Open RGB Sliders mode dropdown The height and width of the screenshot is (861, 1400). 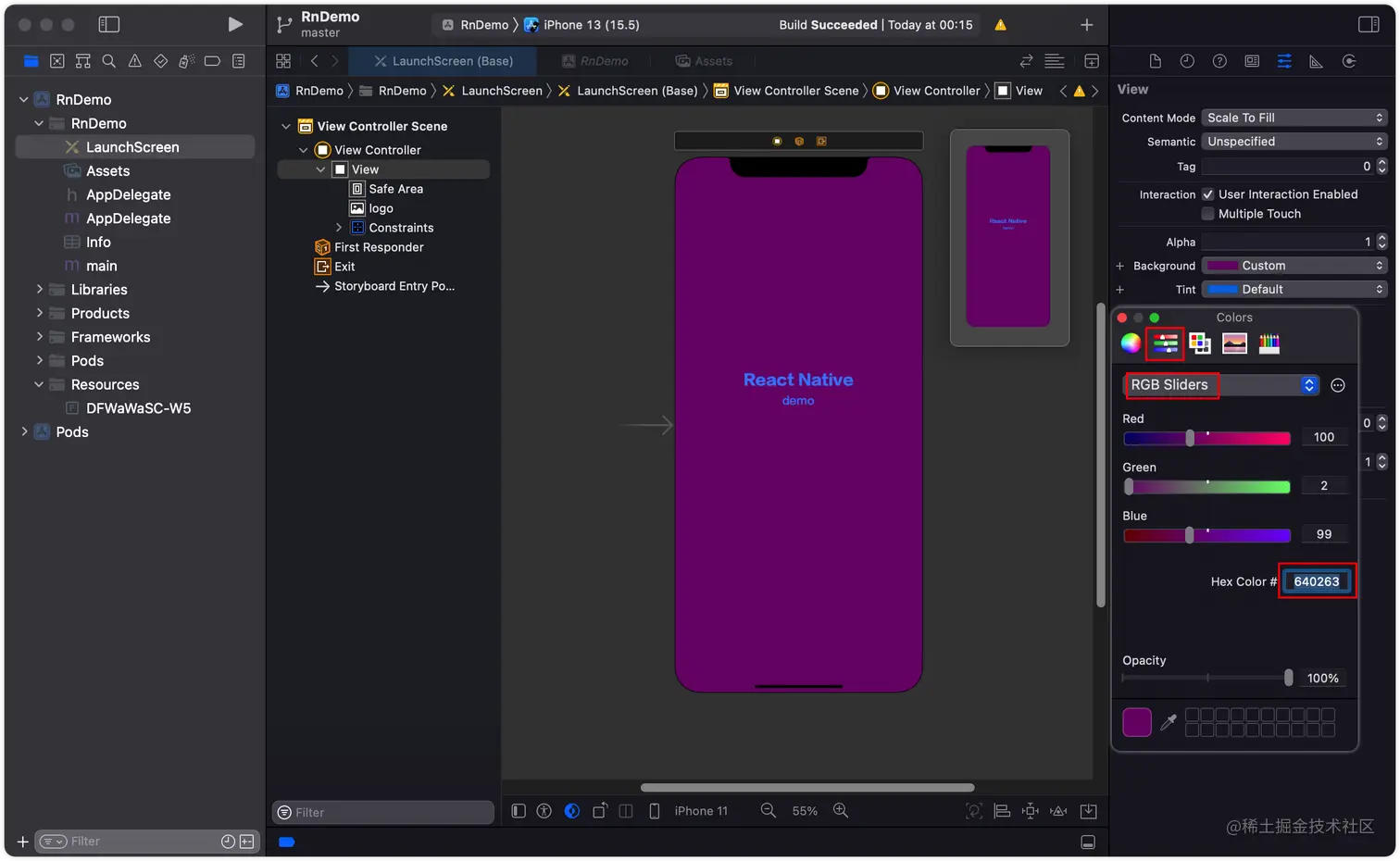pyautogui.click(x=1220, y=385)
